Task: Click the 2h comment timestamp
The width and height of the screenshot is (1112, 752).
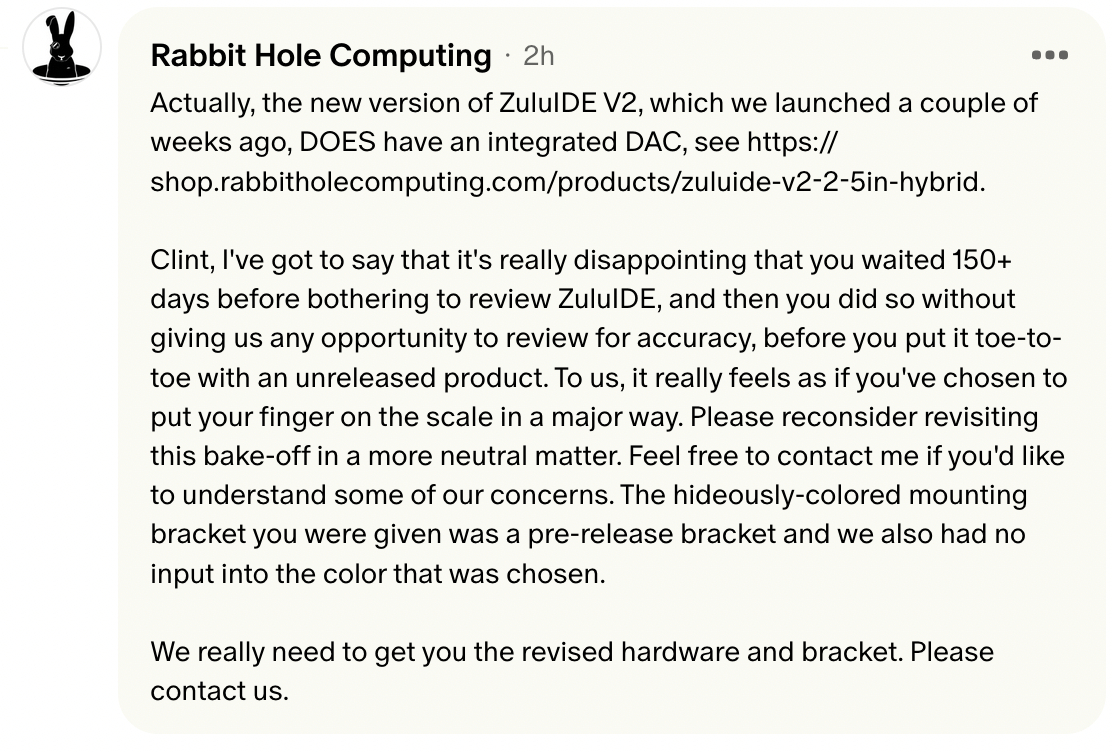Action: click(538, 56)
